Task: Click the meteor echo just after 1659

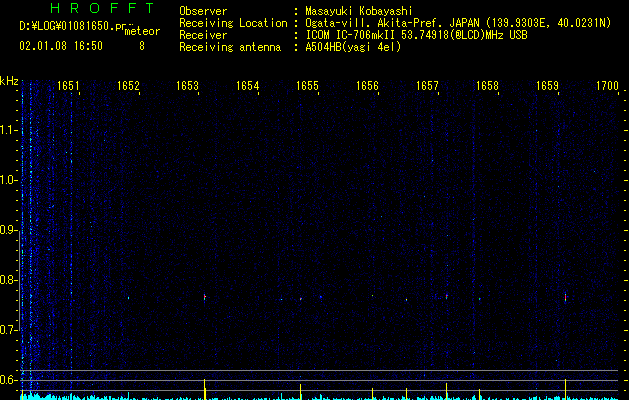Action: click(x=565, y=298)
